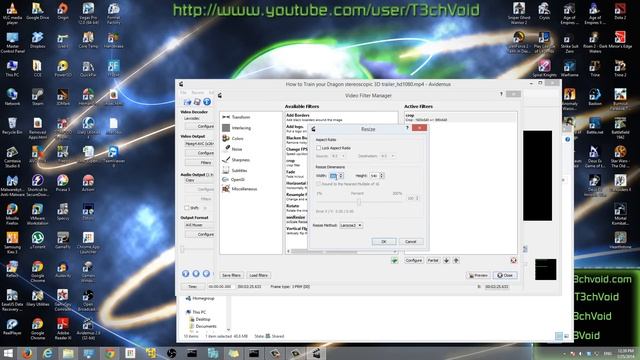Click Save filters button

231,276
